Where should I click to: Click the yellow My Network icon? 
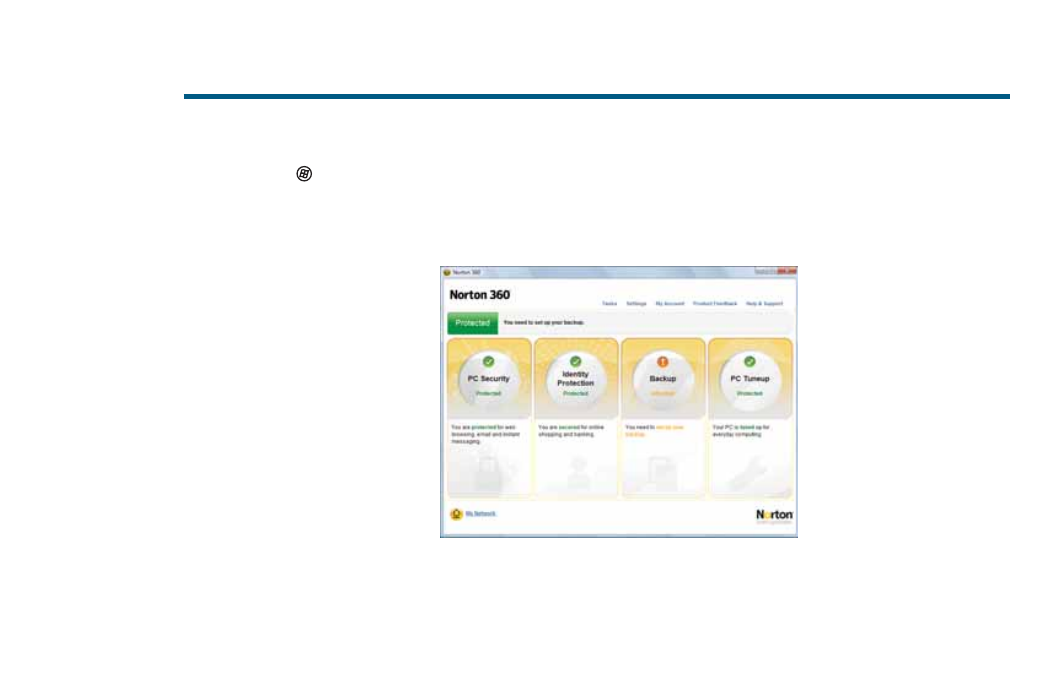(456, 514)
